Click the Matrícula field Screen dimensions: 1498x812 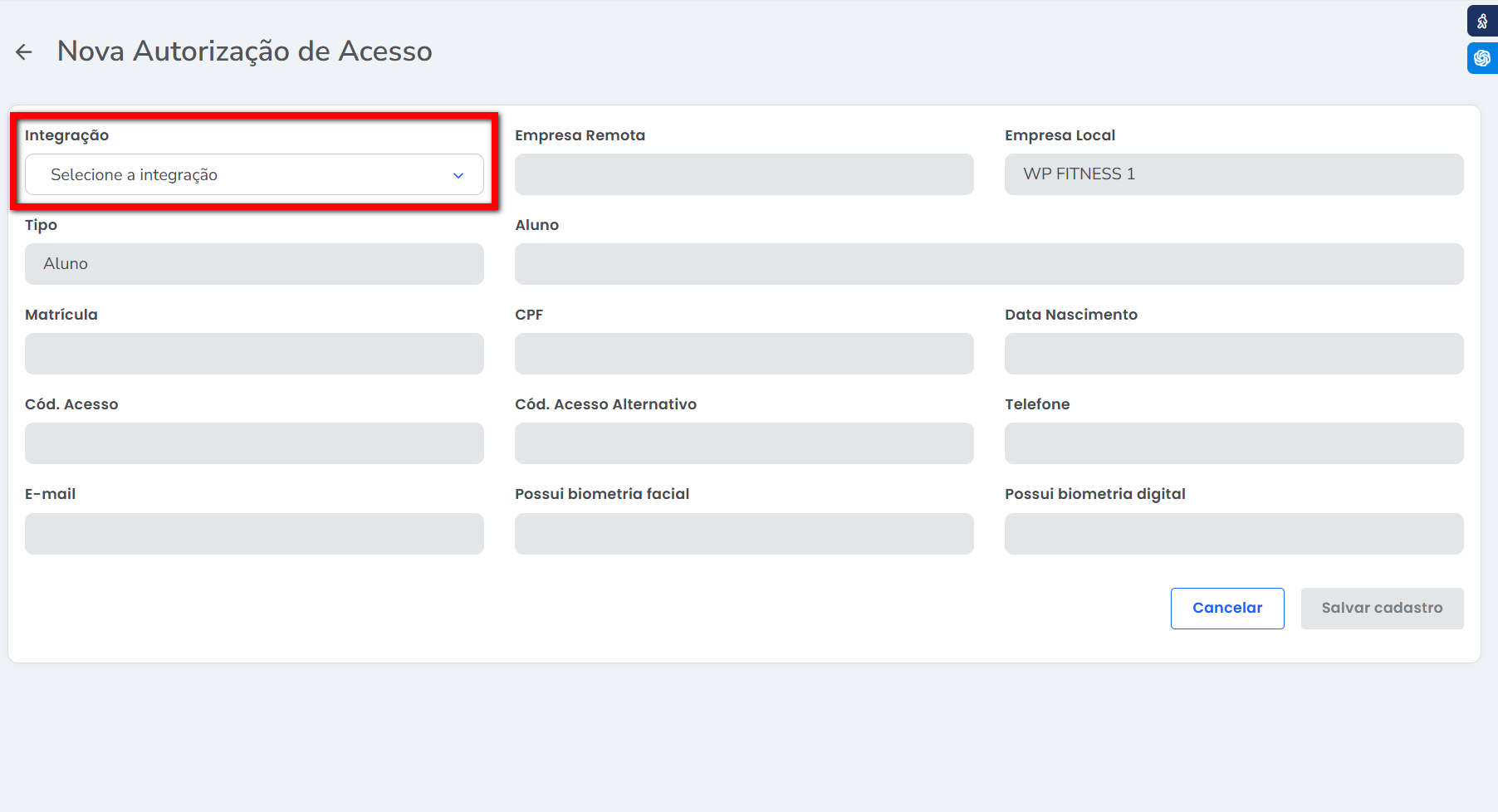254,354
